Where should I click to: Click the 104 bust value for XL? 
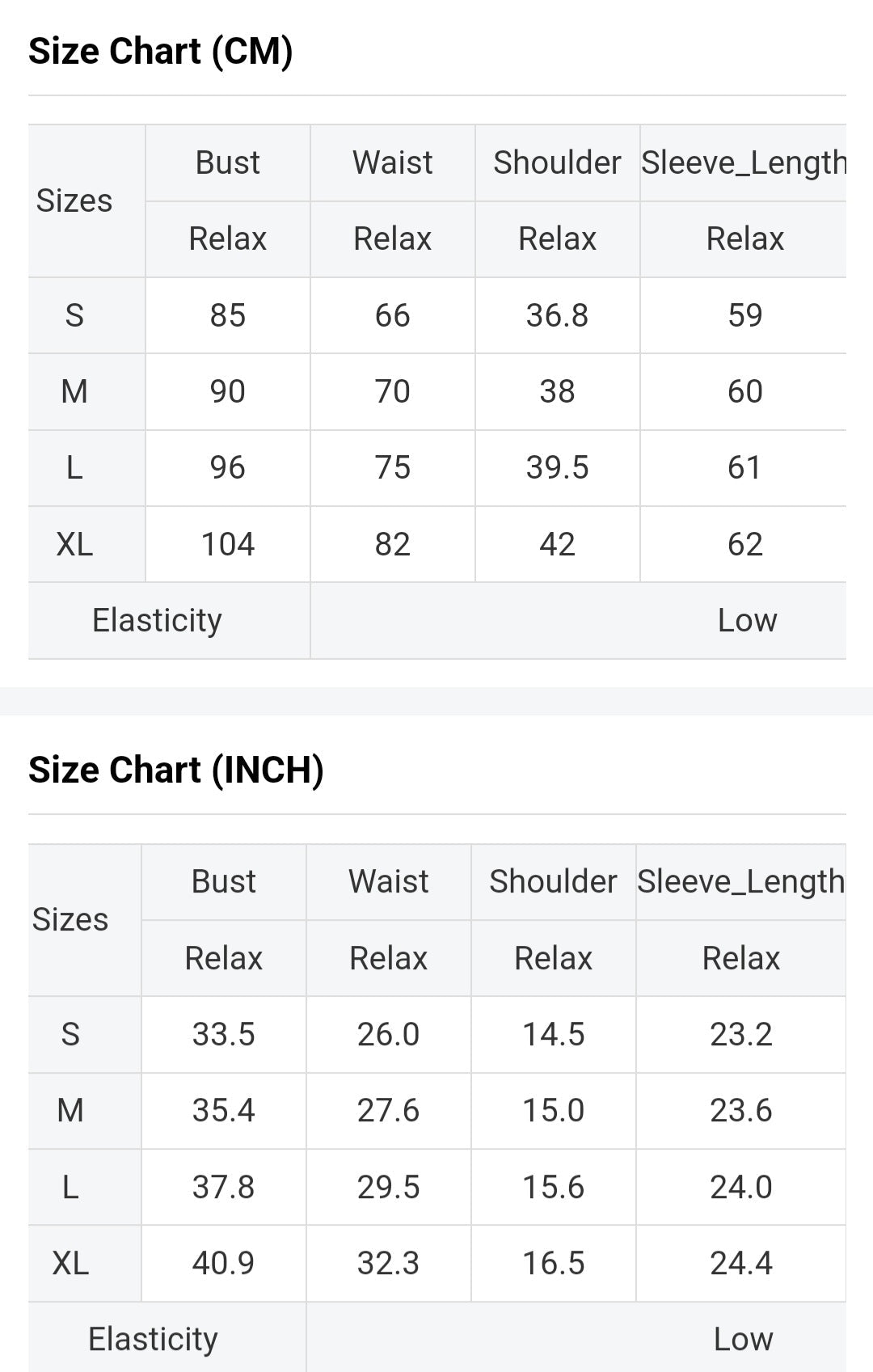tap(227, 544)
